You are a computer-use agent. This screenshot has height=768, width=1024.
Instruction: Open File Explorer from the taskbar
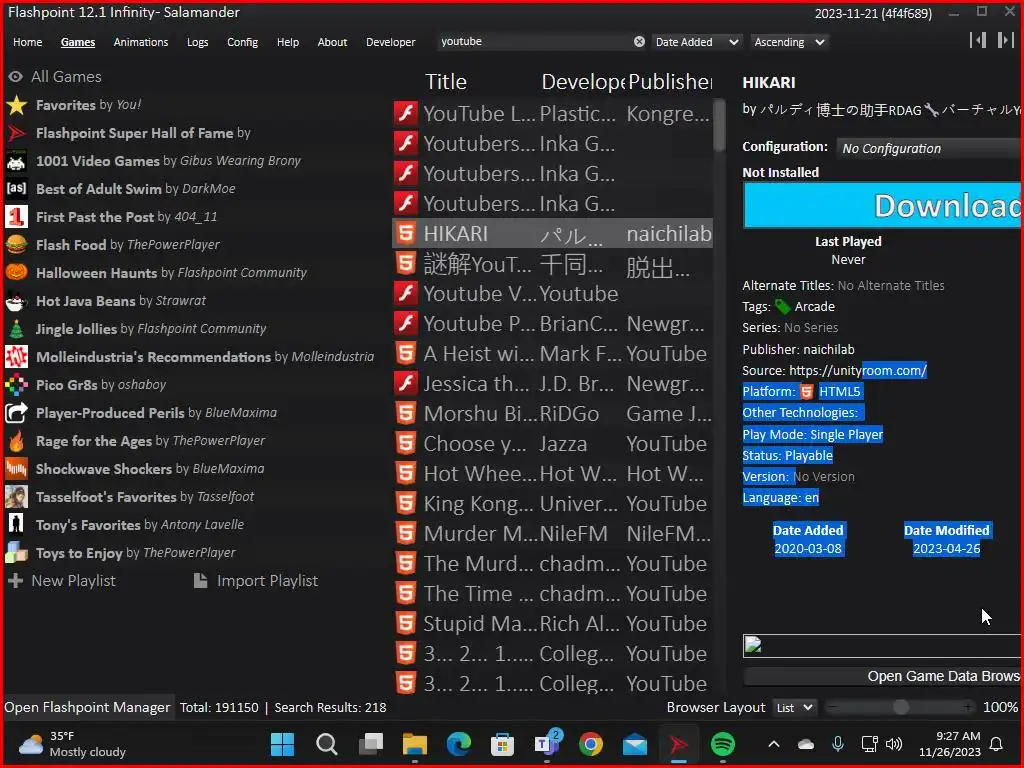(415, 744)
